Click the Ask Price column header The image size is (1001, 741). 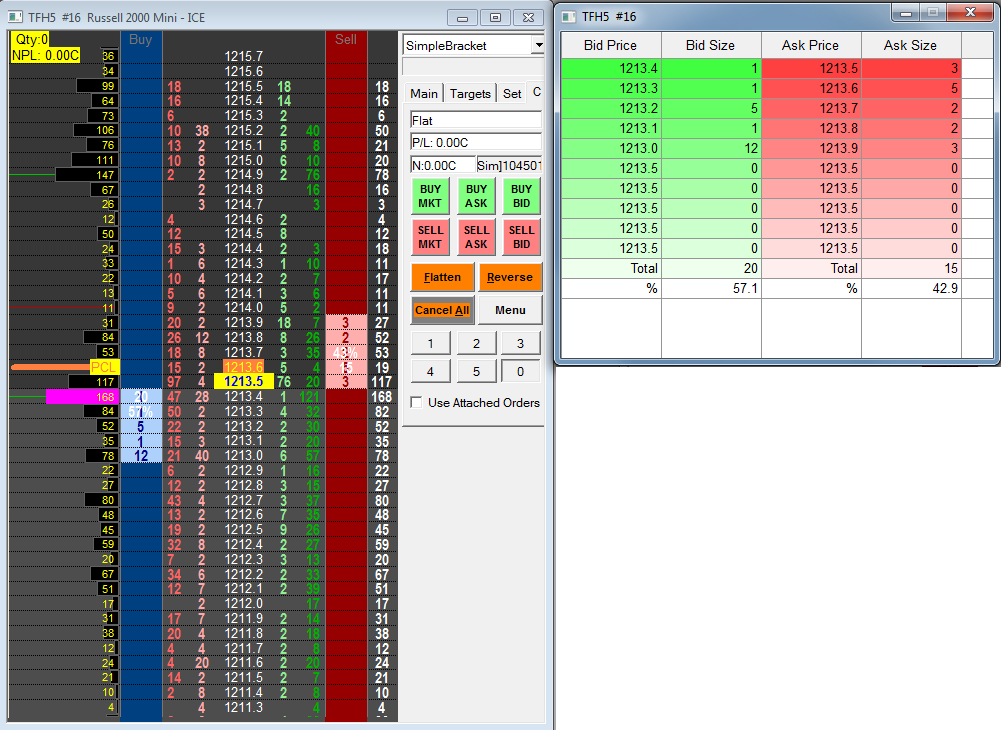pyautogui.click(x=811, y=45)
